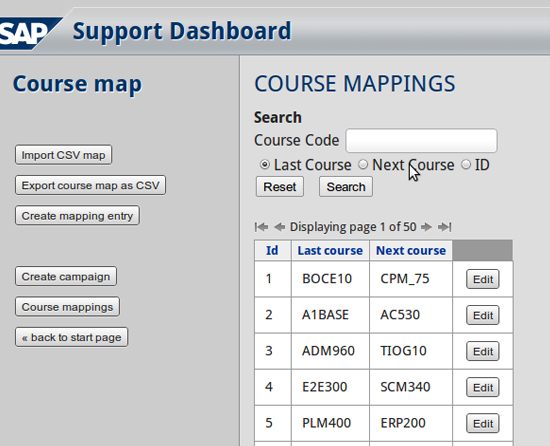The image size is (550, 446).
Task: Click the Reset button
Action: coord(280,187)
